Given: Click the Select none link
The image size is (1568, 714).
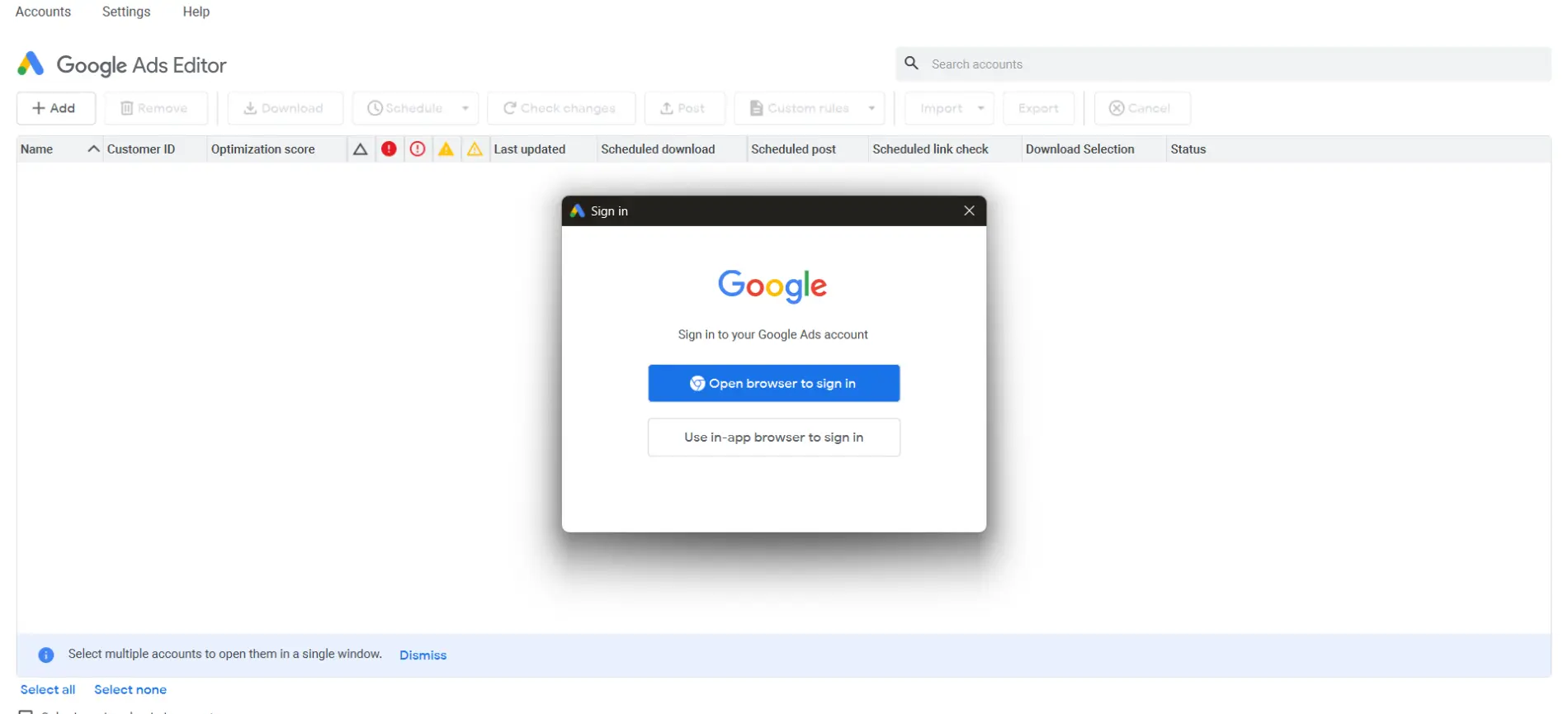Looking at the screenshot, I should [130, 690].
